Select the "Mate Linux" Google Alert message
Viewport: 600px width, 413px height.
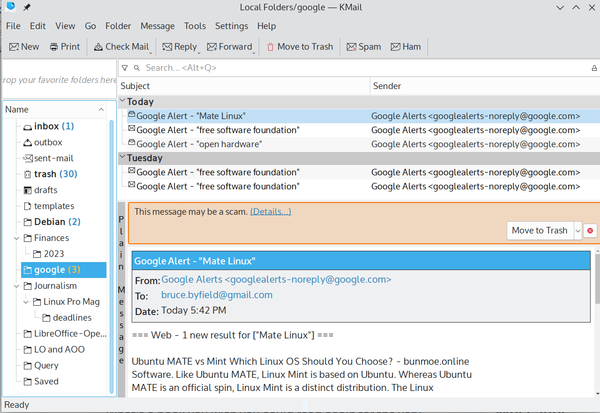363,116
